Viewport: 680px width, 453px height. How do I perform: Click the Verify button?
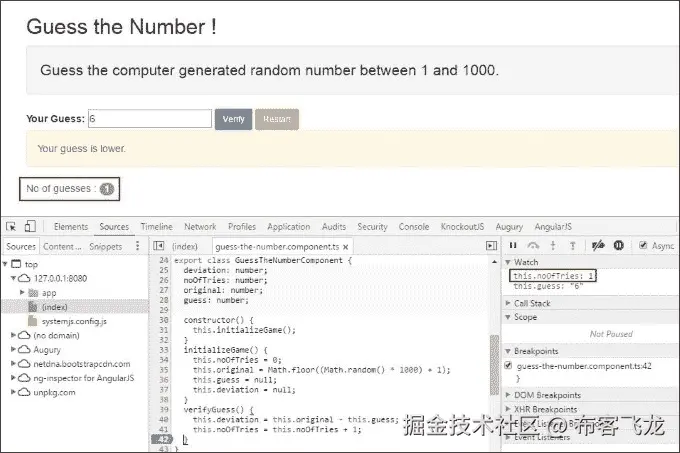point(233,119)
